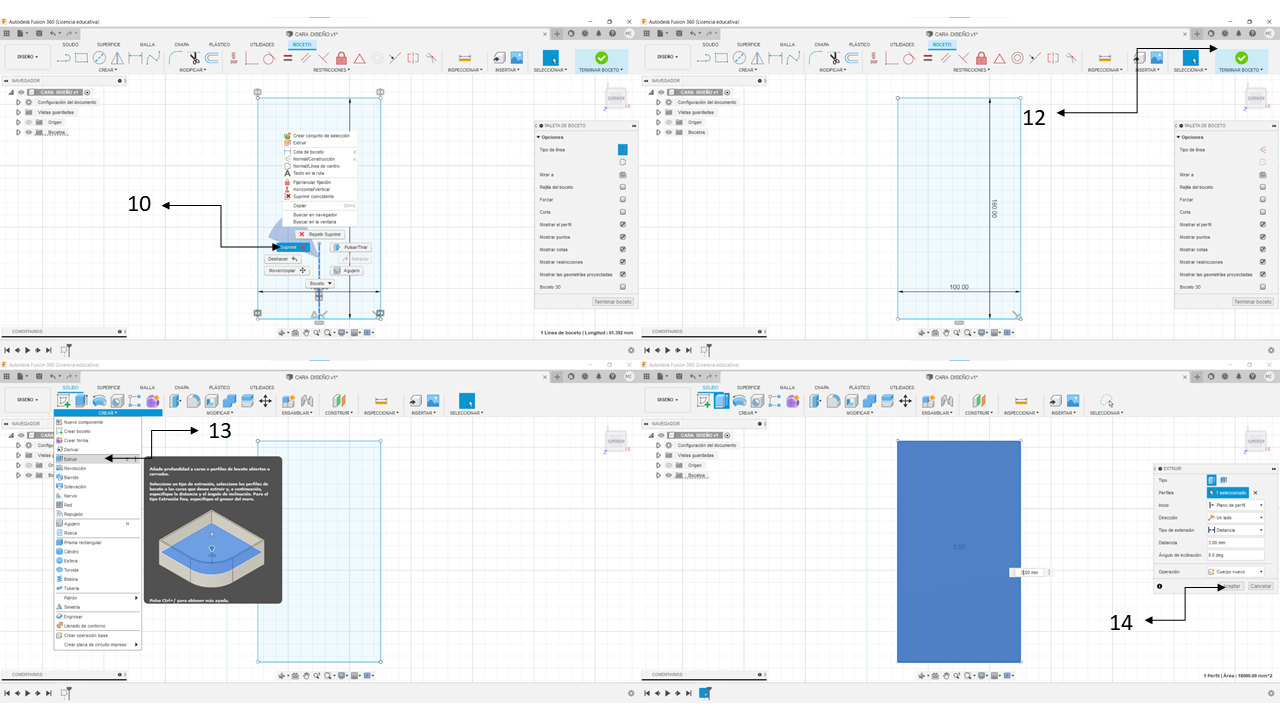The width and height of the screenshot is (1280, 720).
Task: Click the Combine icon in bottom-right window
Action: 869,401
